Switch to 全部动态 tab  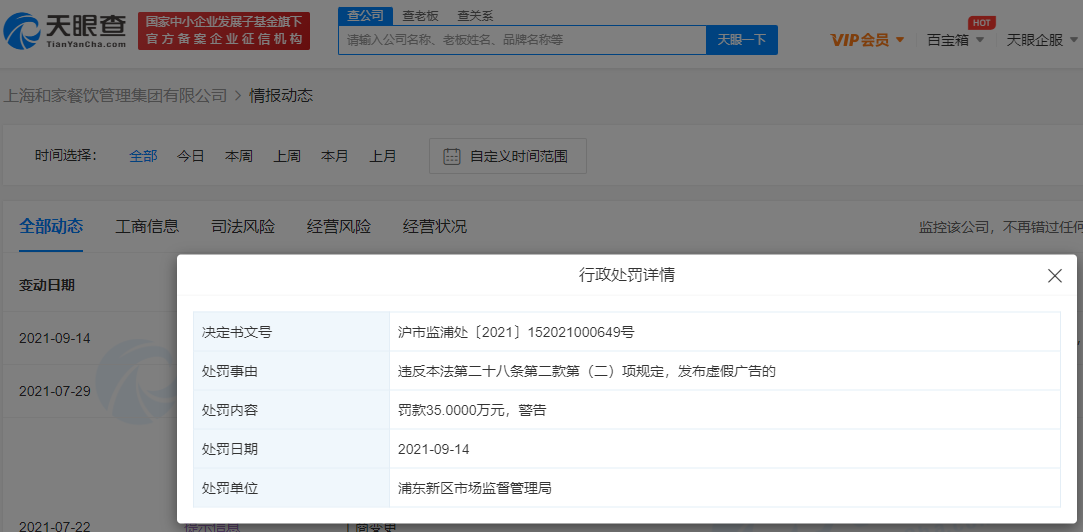pos(51,226)
